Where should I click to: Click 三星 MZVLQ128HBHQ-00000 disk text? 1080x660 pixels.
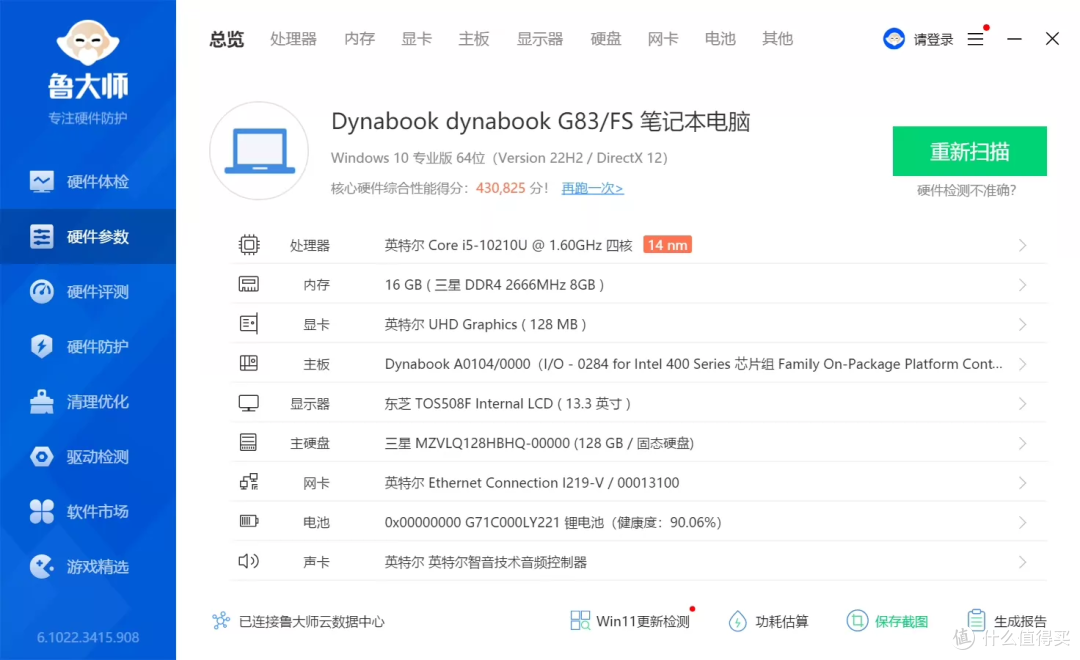[539, 443]
